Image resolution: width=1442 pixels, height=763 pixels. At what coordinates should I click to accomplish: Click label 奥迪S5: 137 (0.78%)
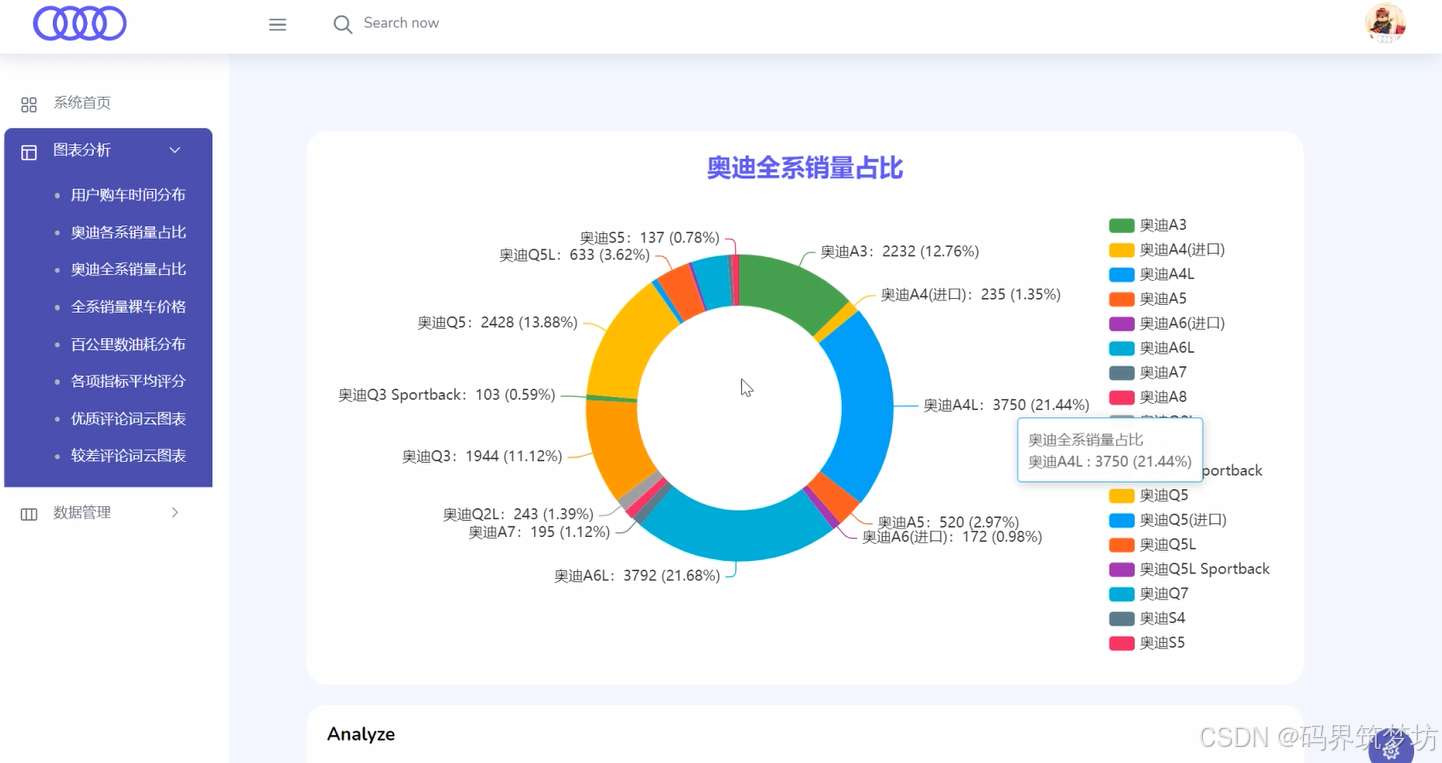pyautogui.click(x=649, y=238)
